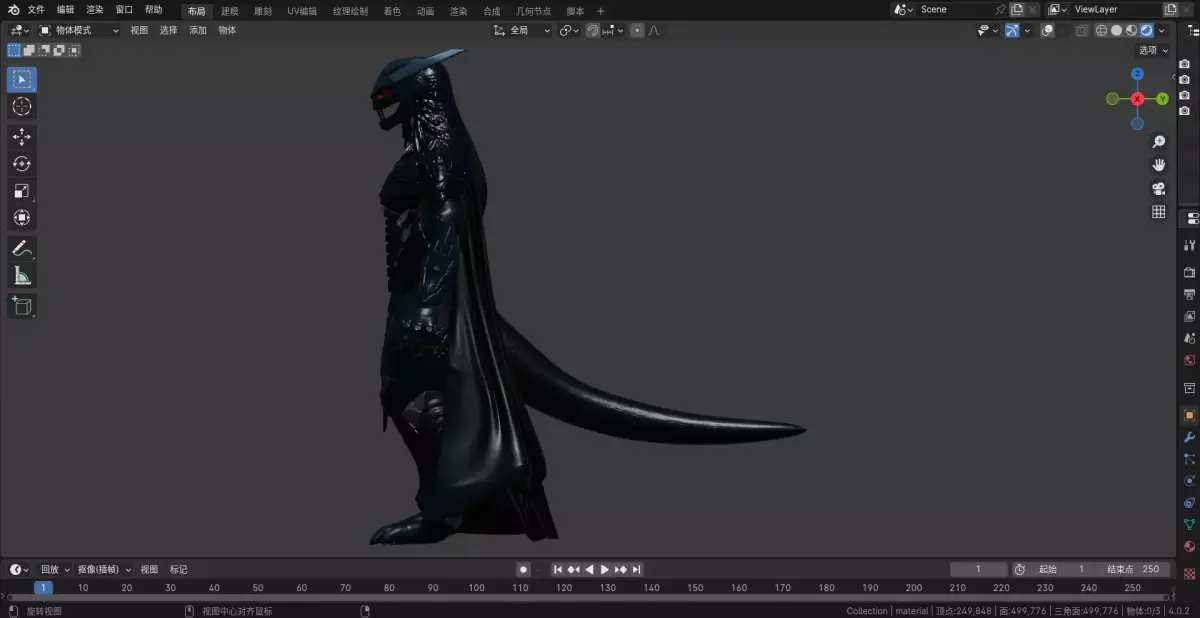
Task: Open the 标记 marker menu in timeline
Action: [x=178, y=569]
